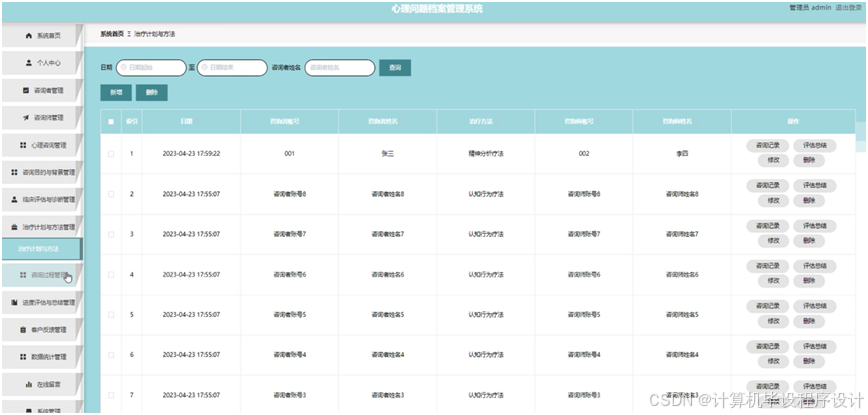Click the date cell 2023-04-23 17:59:22
868x415 pixels.
(191, 154)
